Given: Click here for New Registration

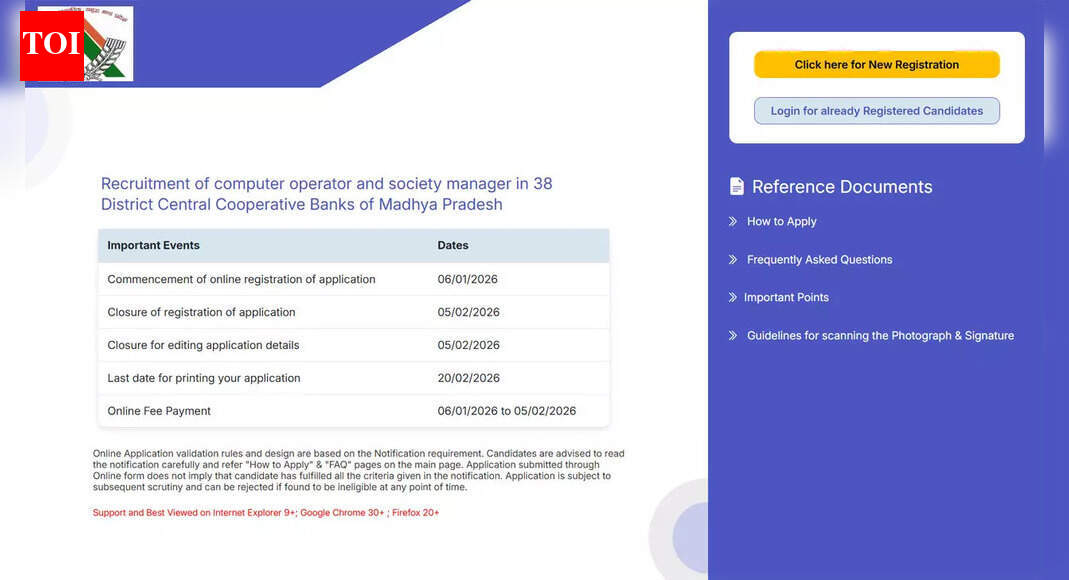Looking at the screenshot, I should 877,64.
